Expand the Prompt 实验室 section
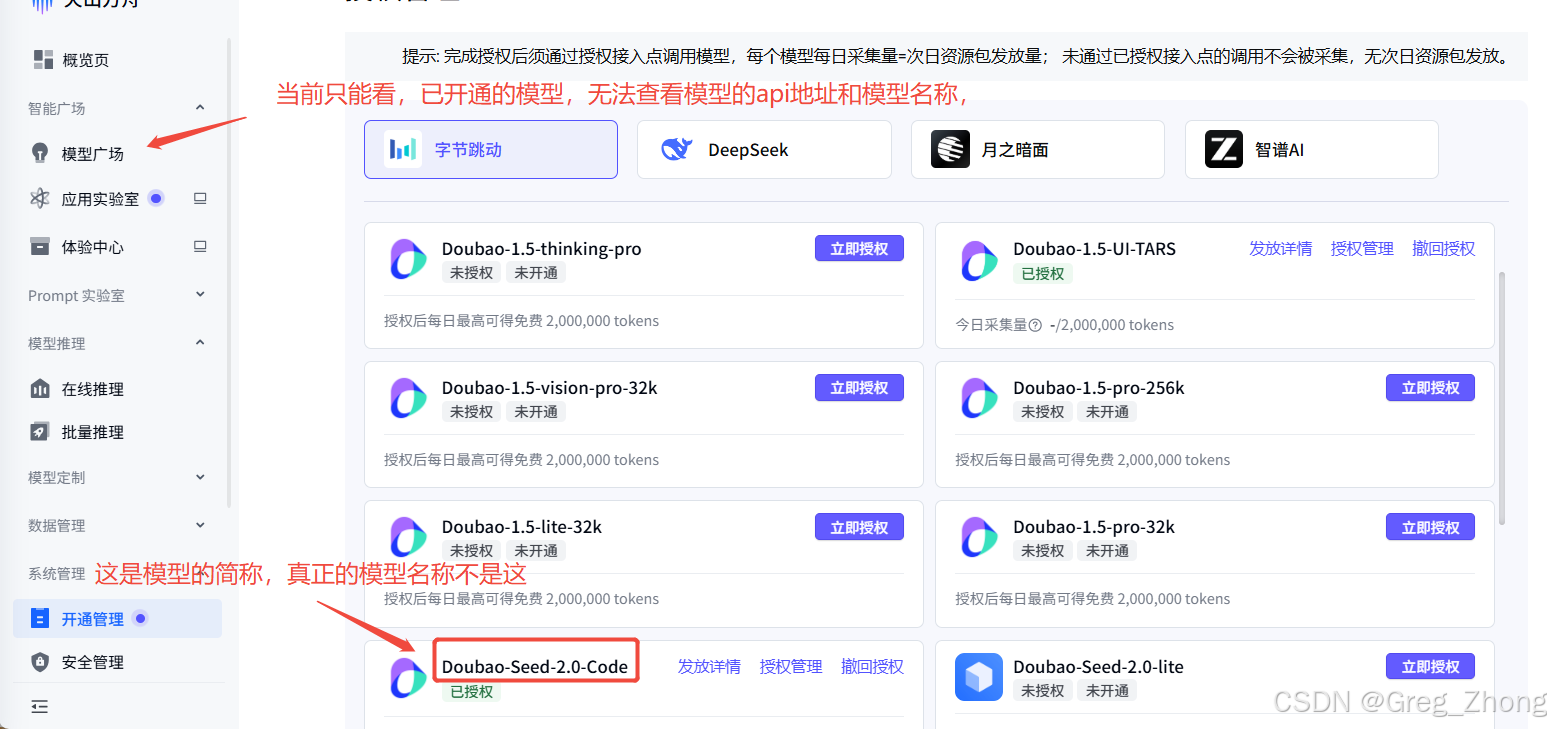Image resolution: width=1551 pixels, height=729 pixels. (200, 294)
